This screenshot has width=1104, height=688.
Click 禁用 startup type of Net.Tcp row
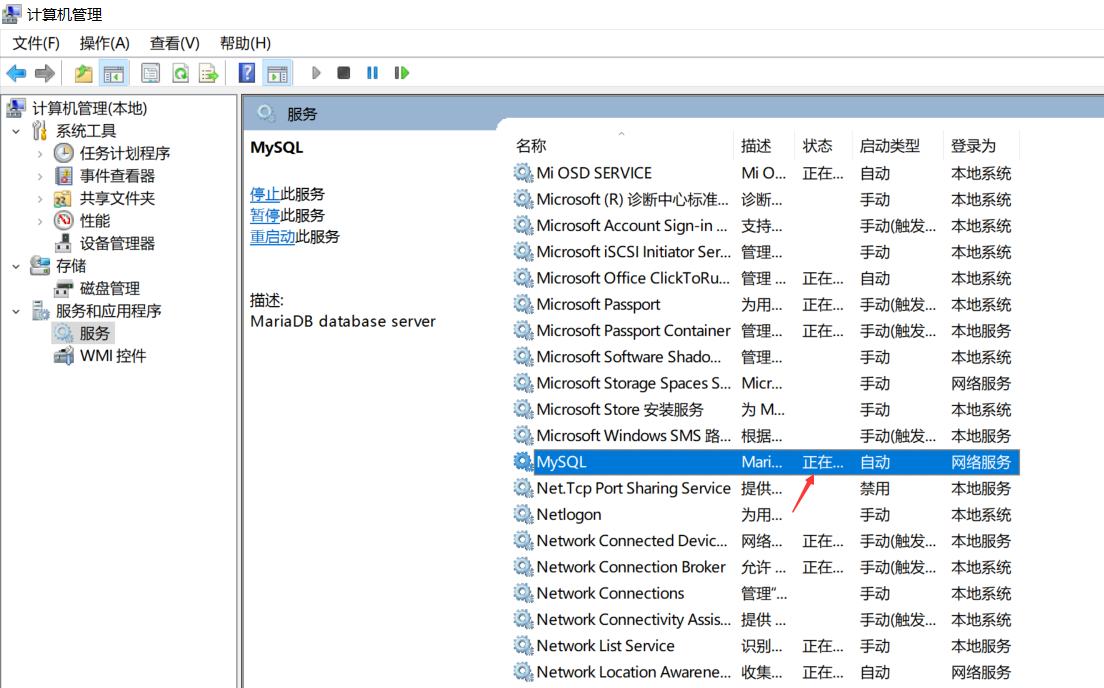(874, 489)
